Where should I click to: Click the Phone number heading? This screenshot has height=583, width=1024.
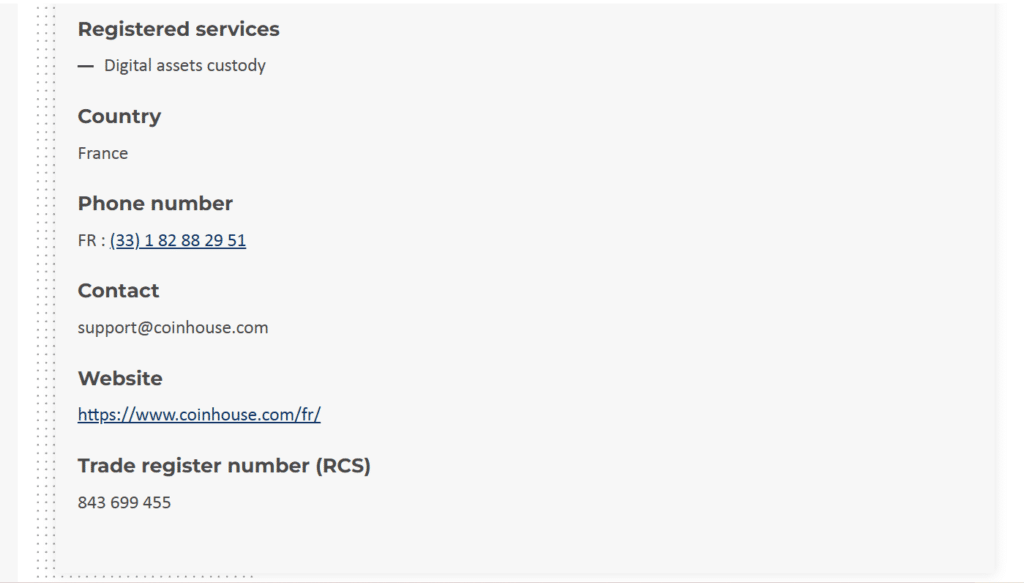155,203
